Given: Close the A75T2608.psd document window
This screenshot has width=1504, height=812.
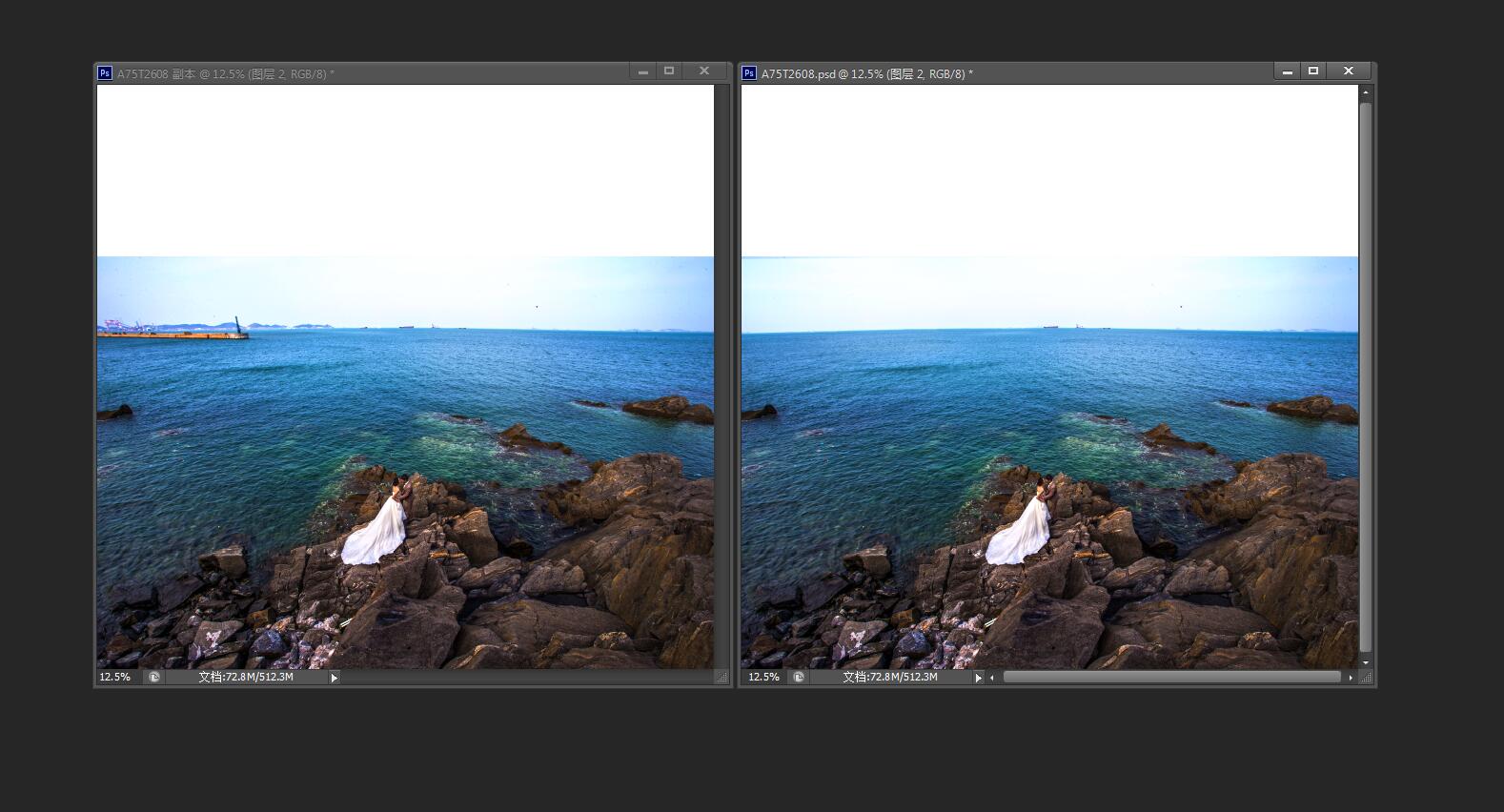Looking at the screenshot, I should tap(1349, 71).
